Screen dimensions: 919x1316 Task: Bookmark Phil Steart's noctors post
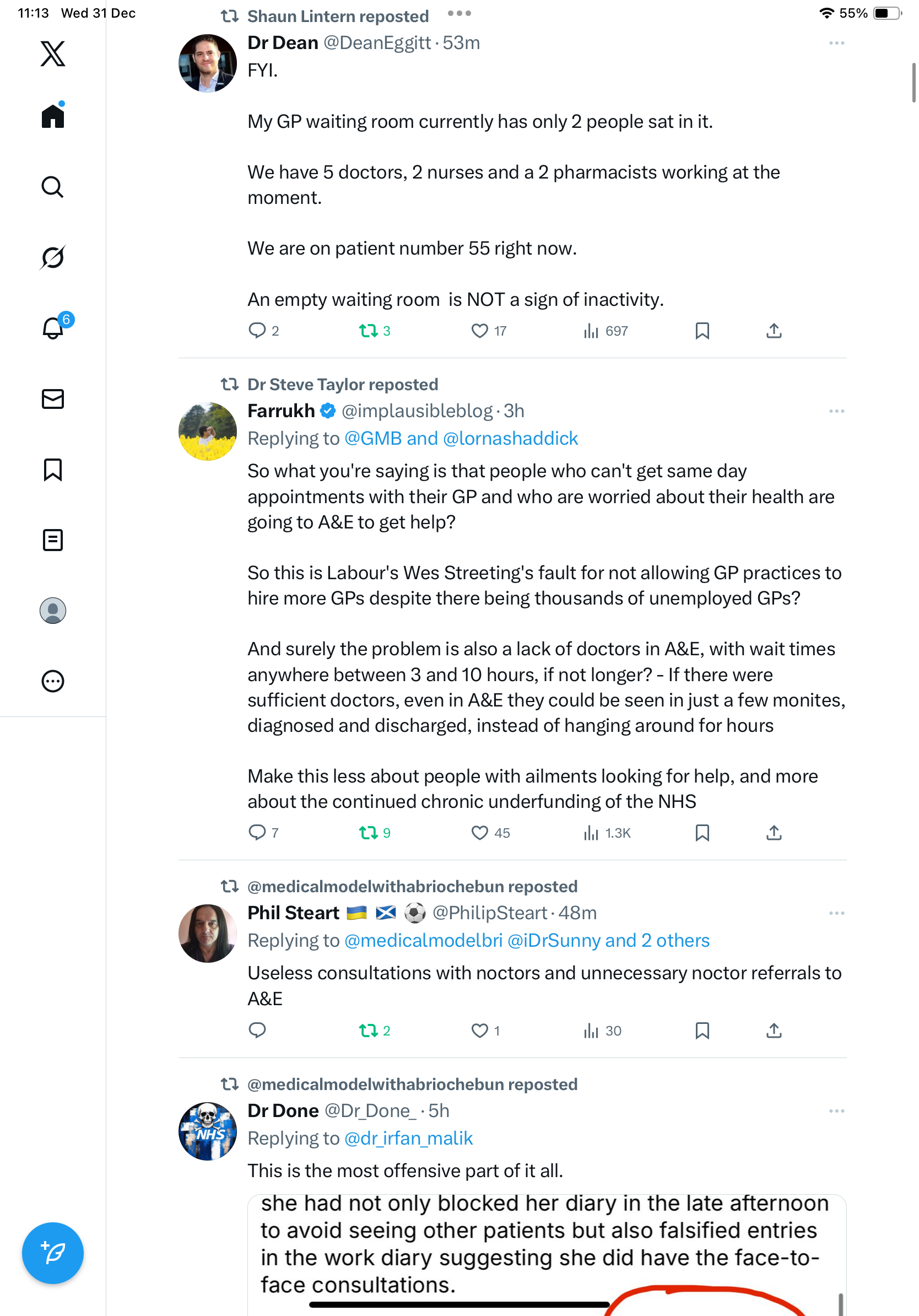click(702, 1031)
